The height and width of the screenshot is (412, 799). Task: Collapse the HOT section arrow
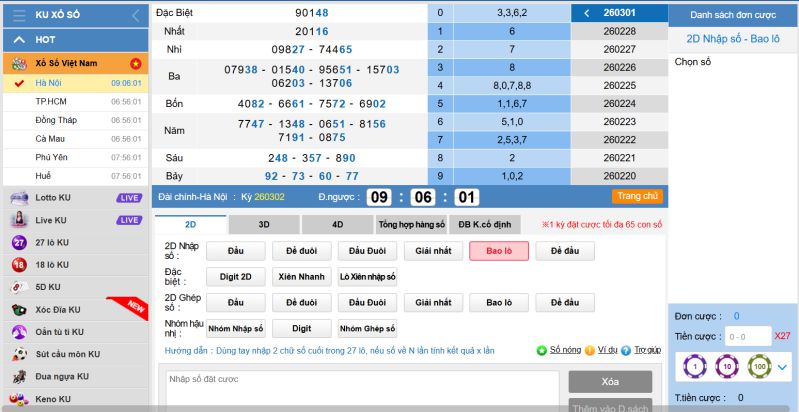[x=19, y=39]
